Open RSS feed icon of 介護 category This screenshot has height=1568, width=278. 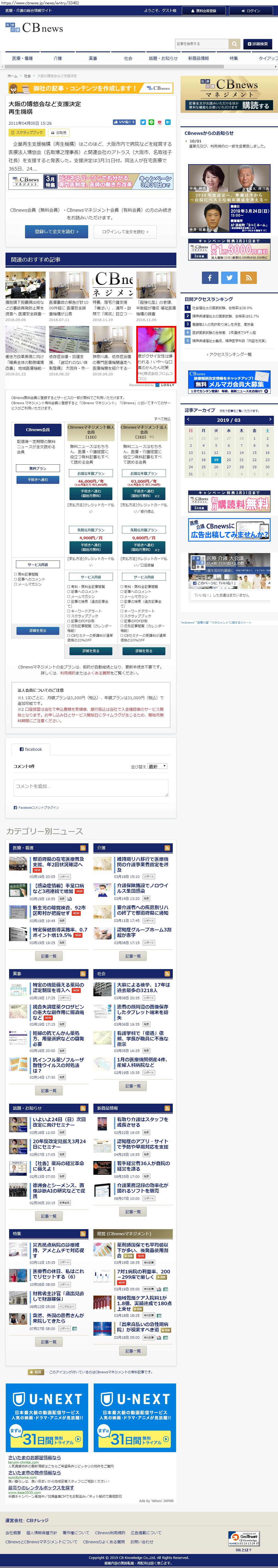click(x=167, y=848)
